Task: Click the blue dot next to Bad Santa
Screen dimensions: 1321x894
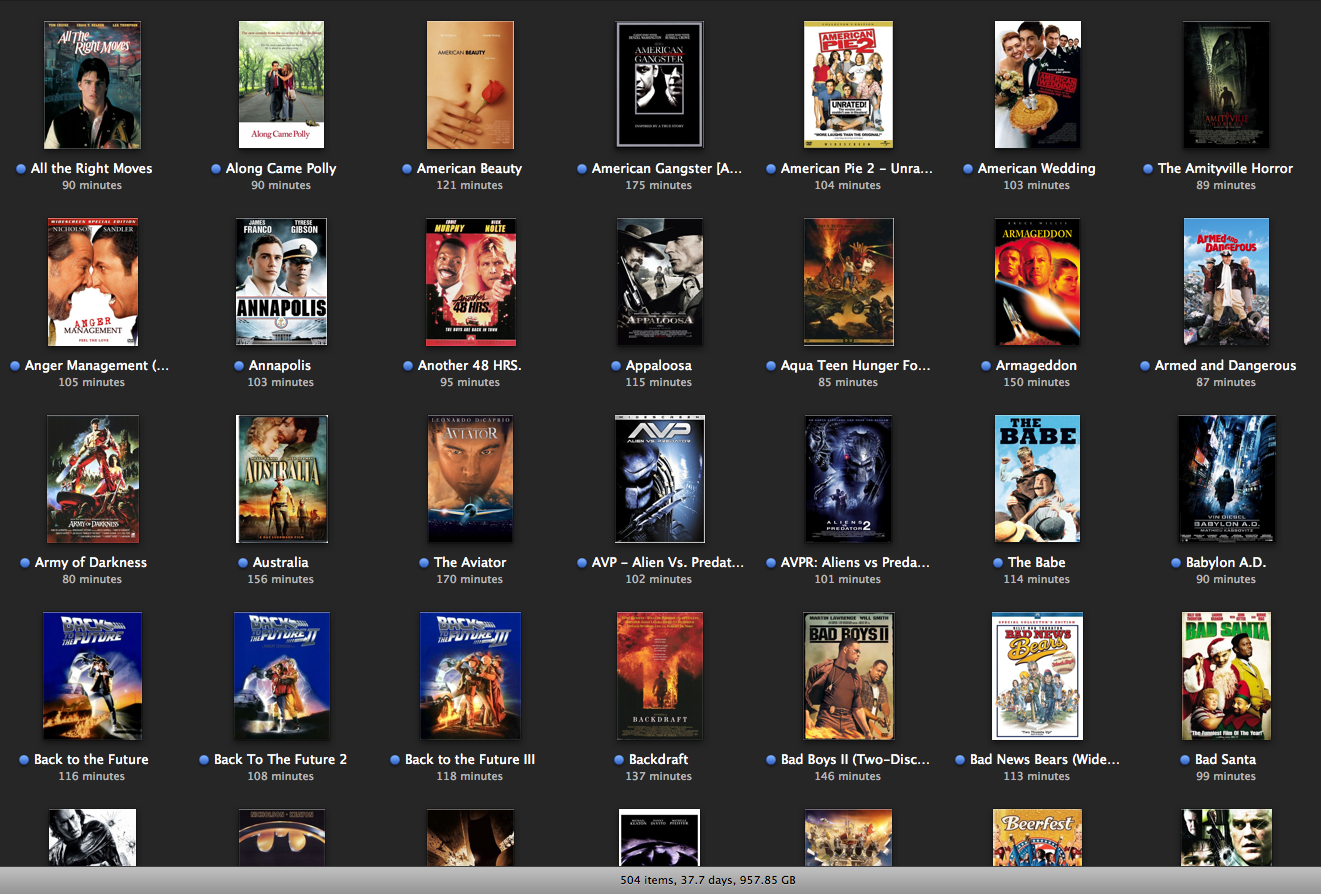Action: pos(1186,760)
